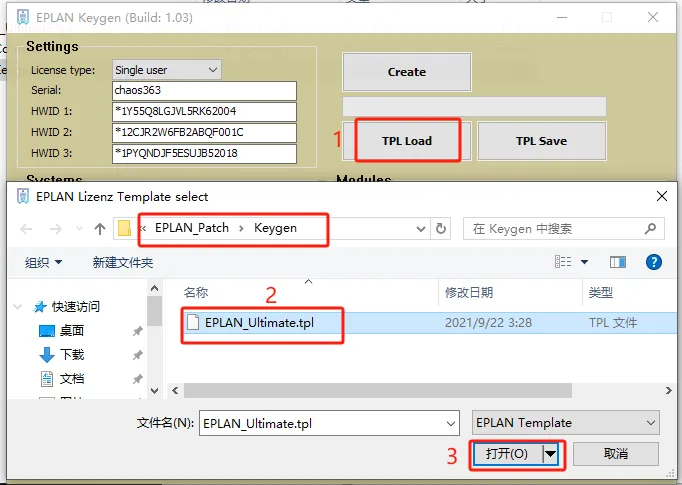The width and height of the screenshot is (682, 485).
Task: Refresh the Keygen folder view
Action: point(441,229)
